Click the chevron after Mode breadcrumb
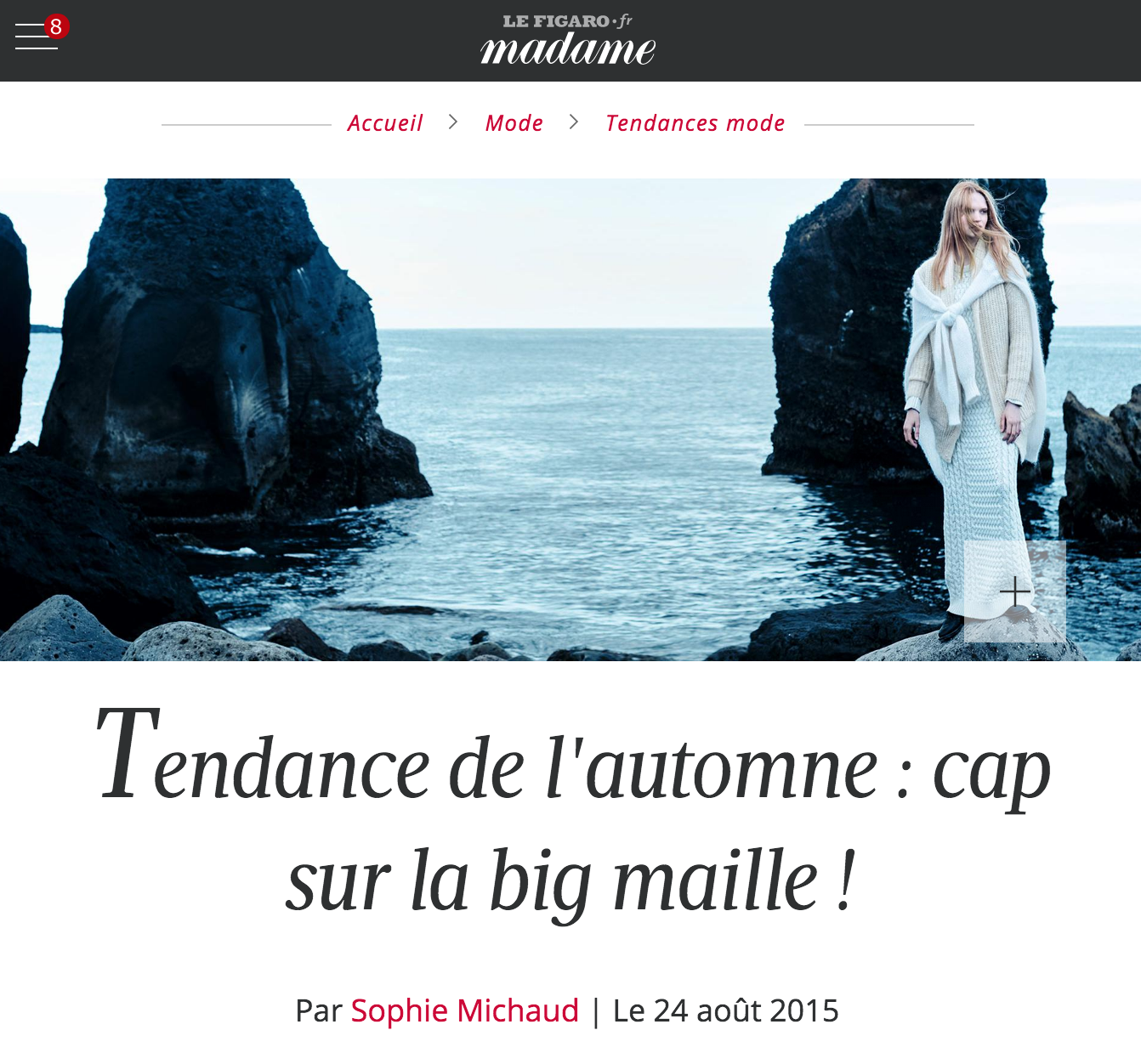 tap(574, 122)
